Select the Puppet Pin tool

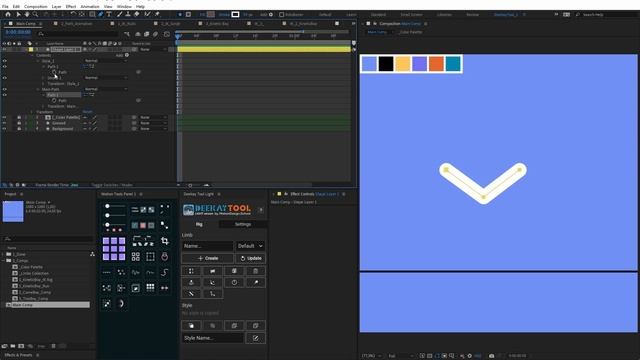coord(157,14)
